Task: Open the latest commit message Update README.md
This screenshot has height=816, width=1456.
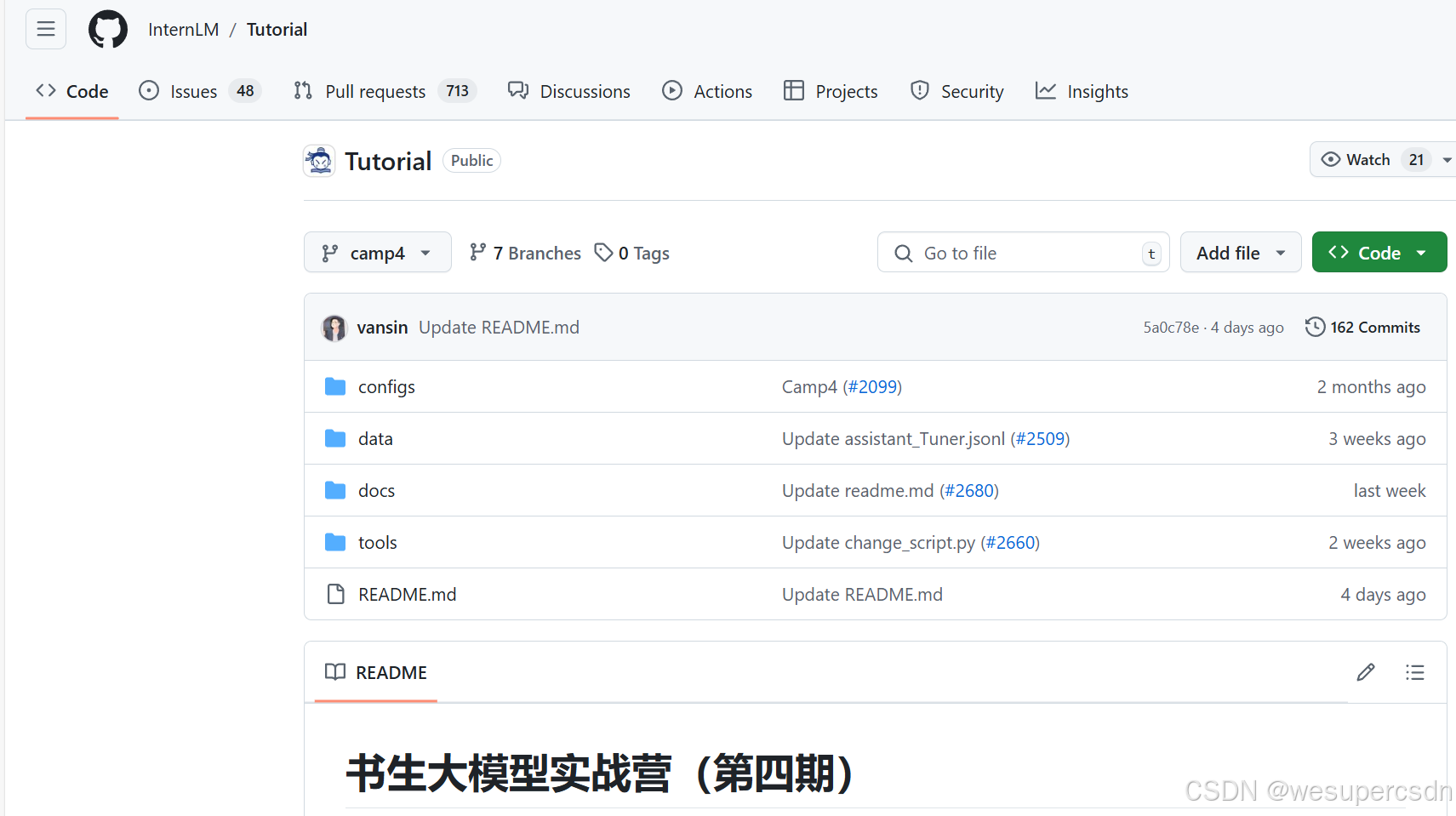Action: tap(499, 328)
